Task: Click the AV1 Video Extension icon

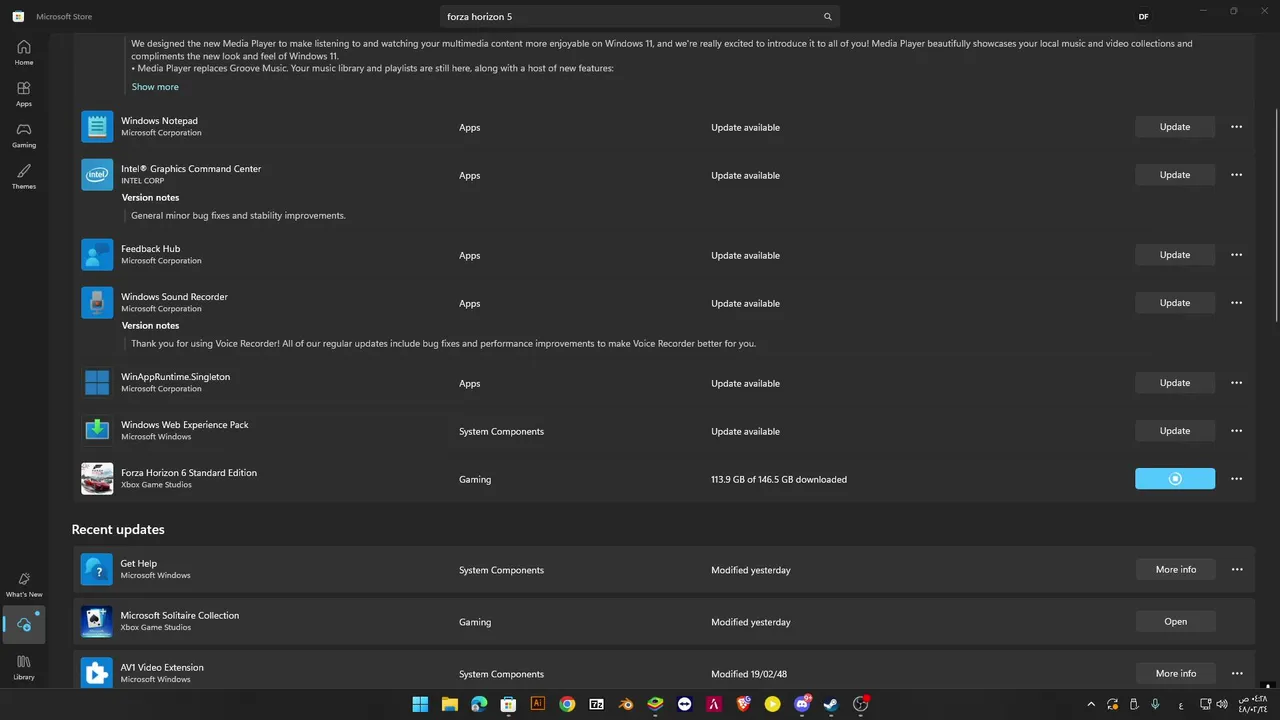Action: (x=97, y=674)
